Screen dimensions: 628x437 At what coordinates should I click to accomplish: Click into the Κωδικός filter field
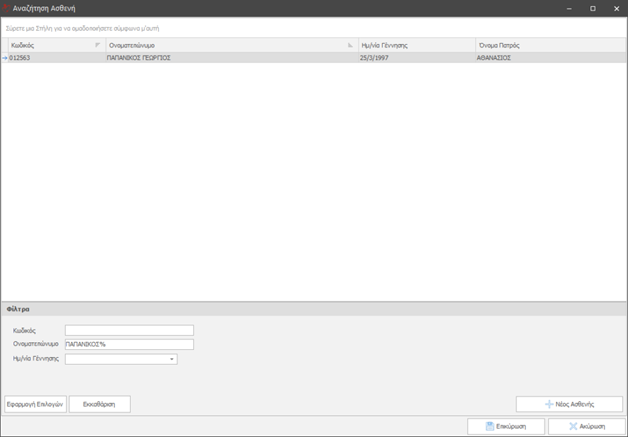click(129, 330)
